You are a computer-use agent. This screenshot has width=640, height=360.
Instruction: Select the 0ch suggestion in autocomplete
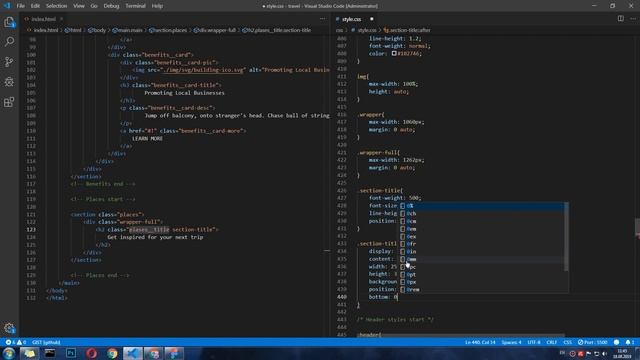[x=482, y=213]
